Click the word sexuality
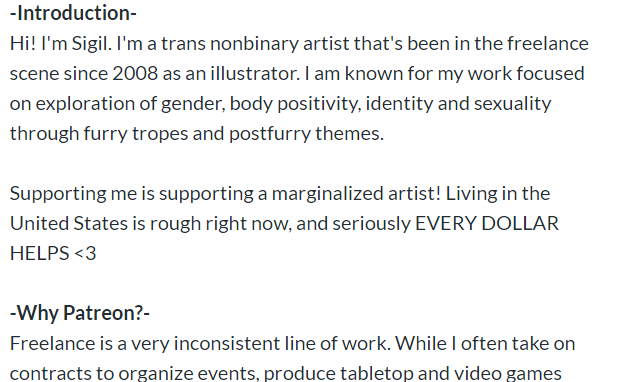Screen dimensions: 619x382 [x=512, y=104]
